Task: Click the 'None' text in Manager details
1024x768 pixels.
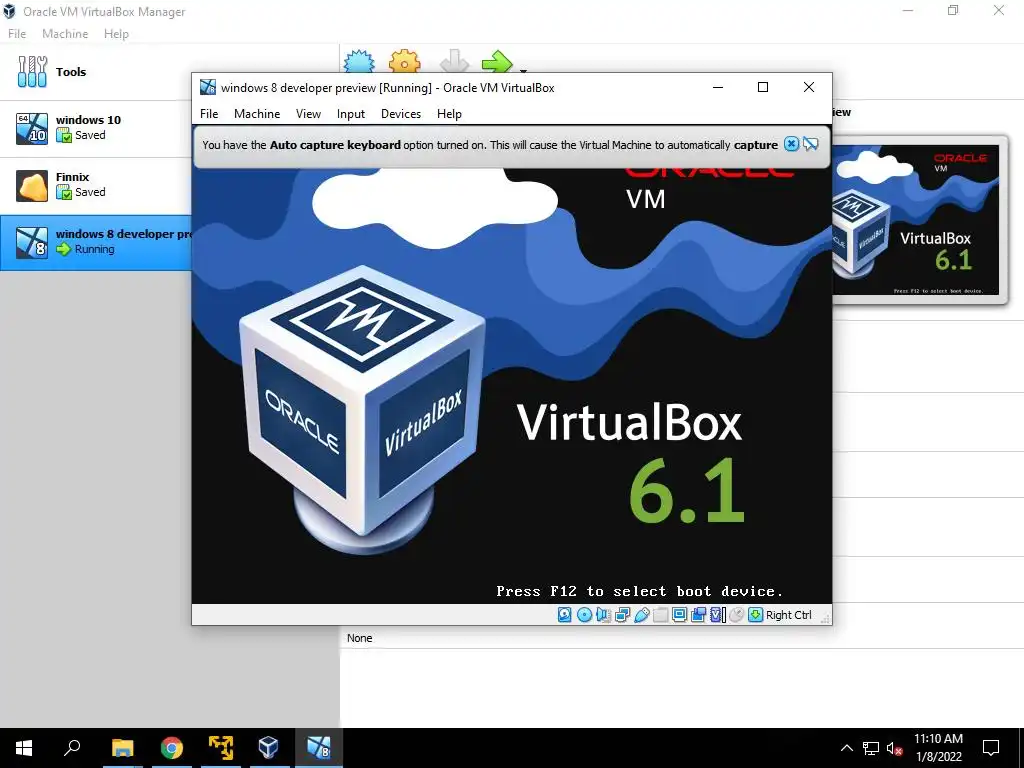Action: point(359,638)
